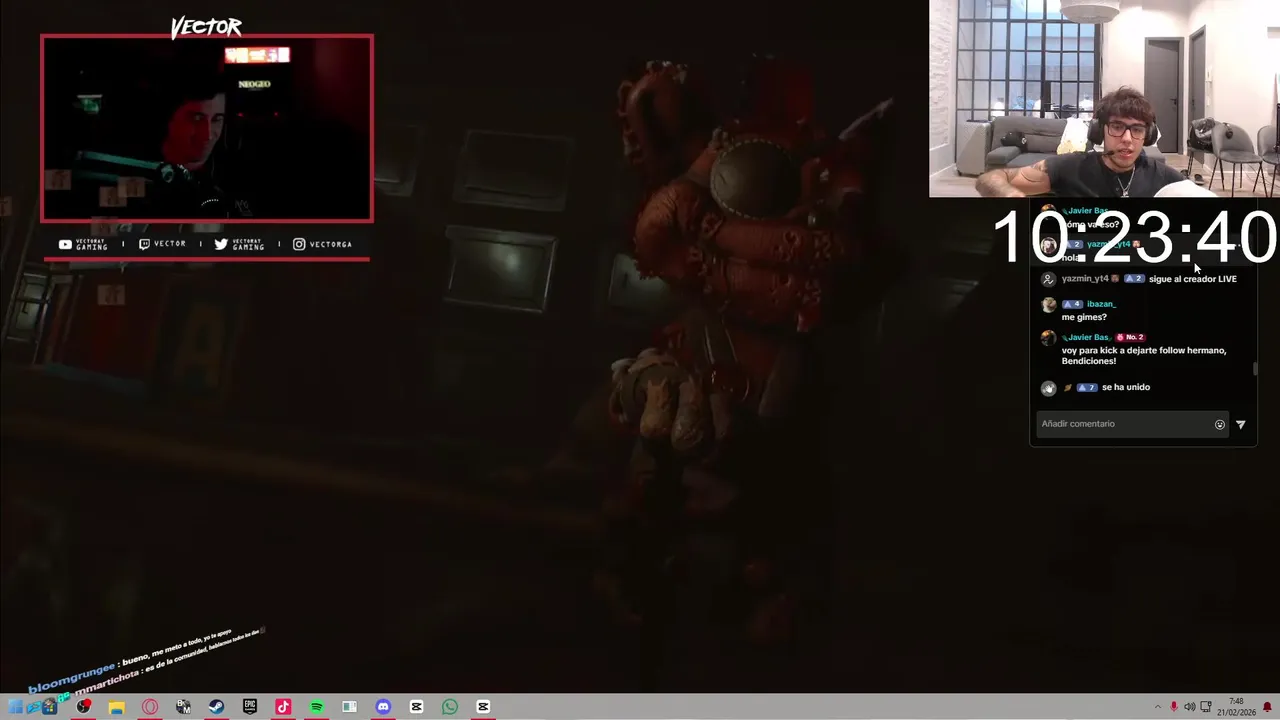Viewport: 1280px width, 720px height.
Task: Click the Instagram icon in Vector overlay
Action: coord(299,244)
